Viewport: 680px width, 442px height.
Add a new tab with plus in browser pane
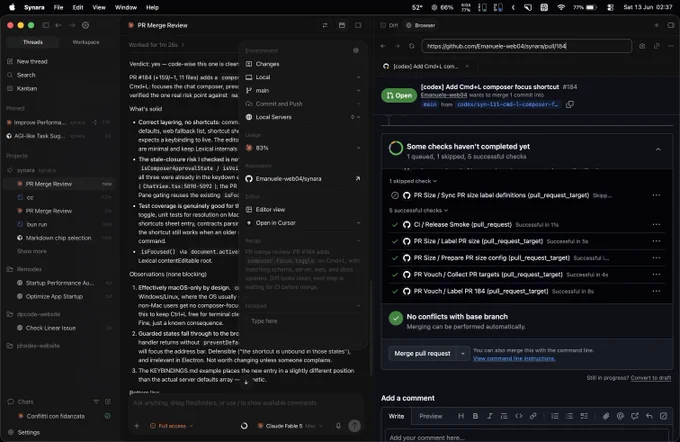coord(656,25)
